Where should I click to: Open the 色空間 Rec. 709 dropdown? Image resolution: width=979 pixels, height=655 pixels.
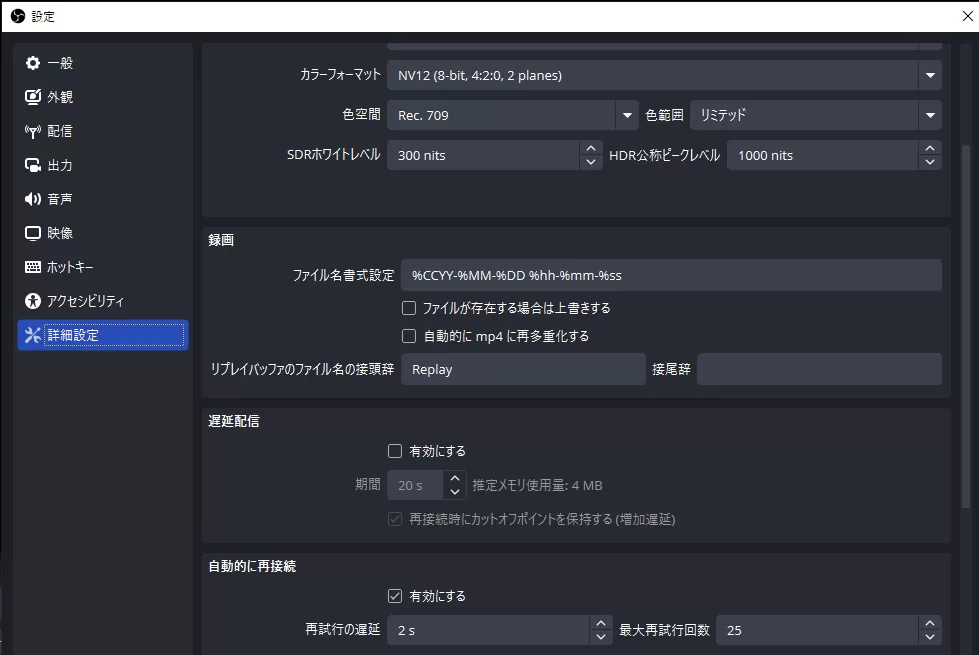627,115
